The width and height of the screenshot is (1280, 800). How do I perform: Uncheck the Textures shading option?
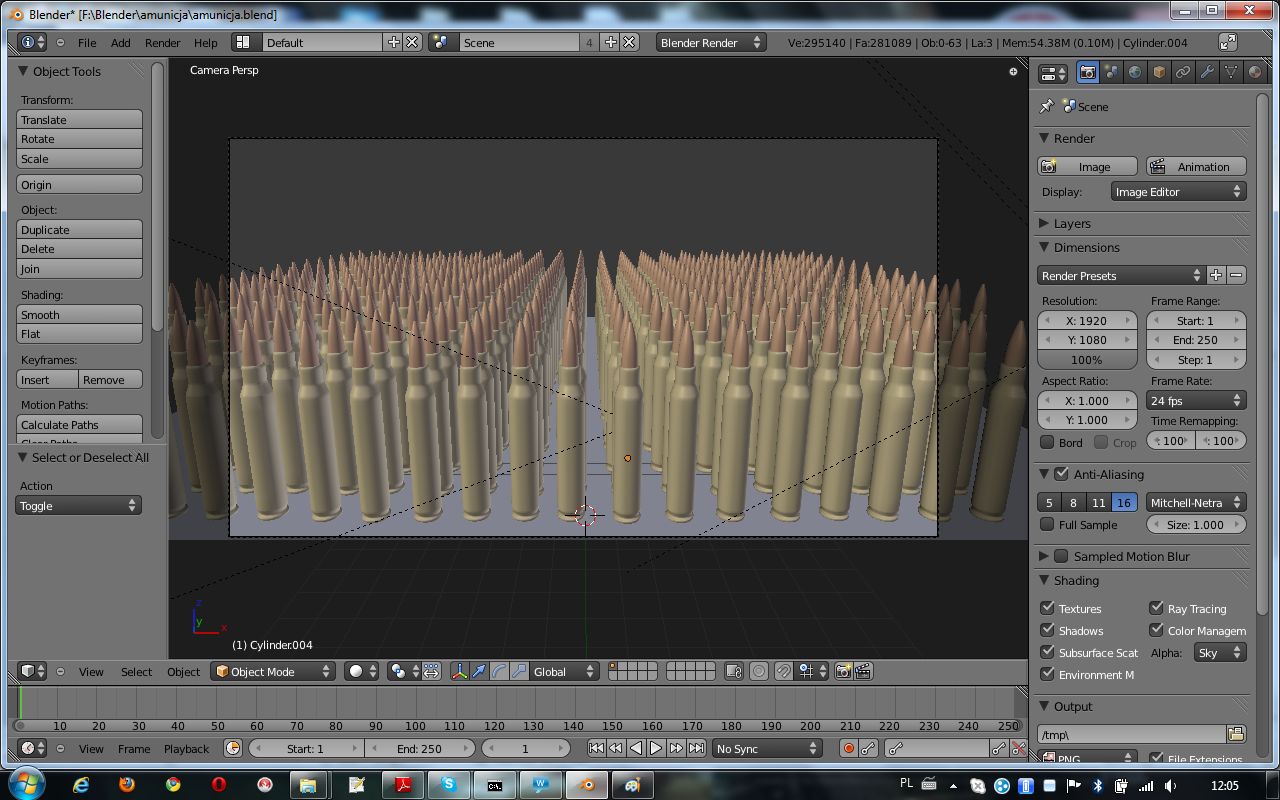tap(1047, 608)
